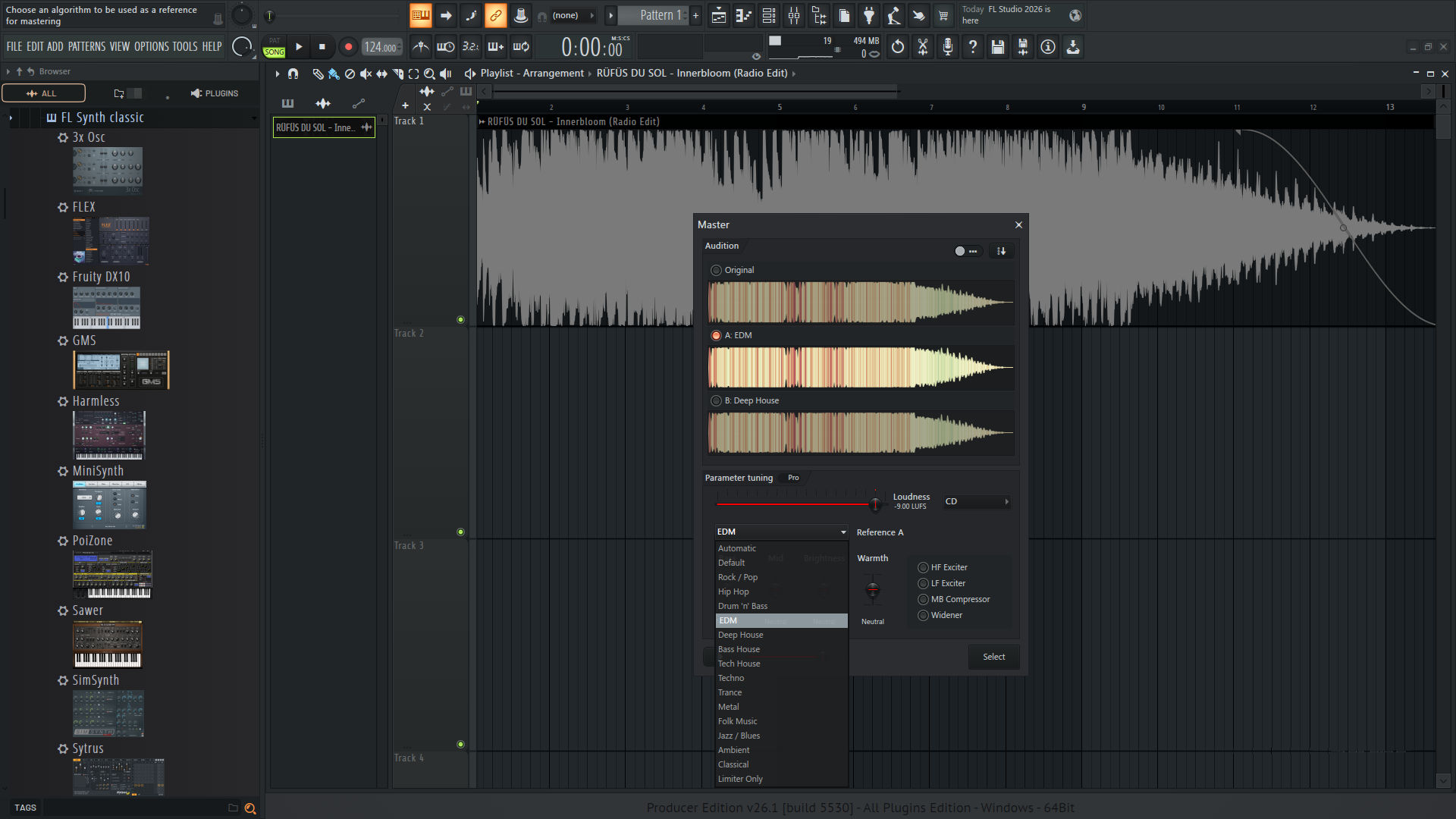
Task: Click the 124.000 tempo field
Action: pos(381,47)
